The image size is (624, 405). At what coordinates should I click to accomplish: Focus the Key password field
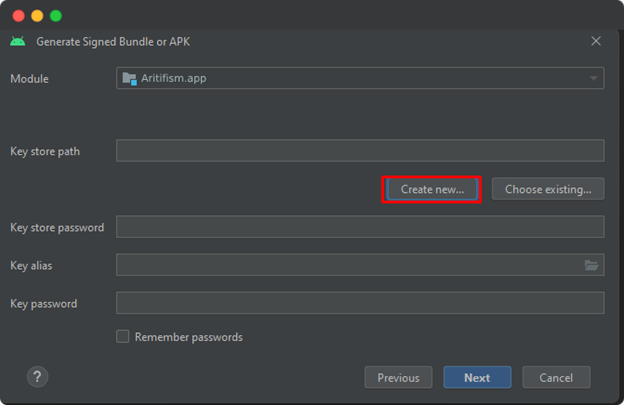[360, 303]
